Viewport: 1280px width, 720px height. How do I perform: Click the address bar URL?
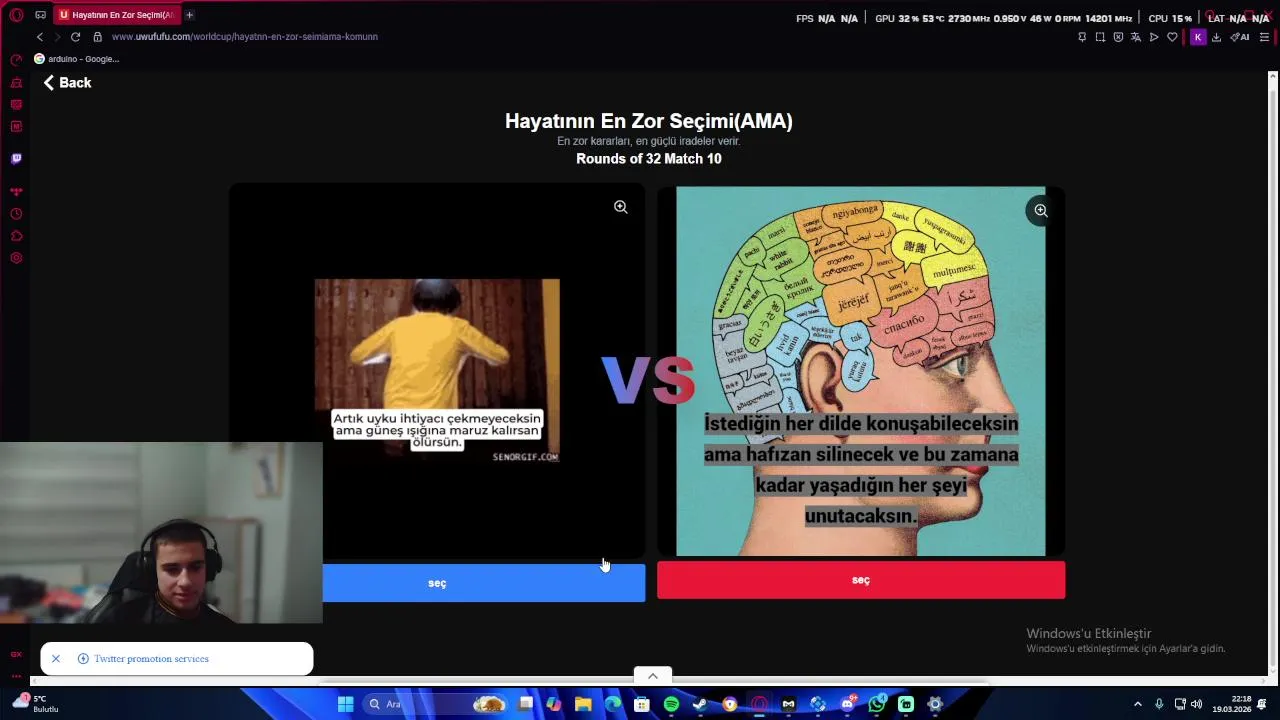point(245,37)
